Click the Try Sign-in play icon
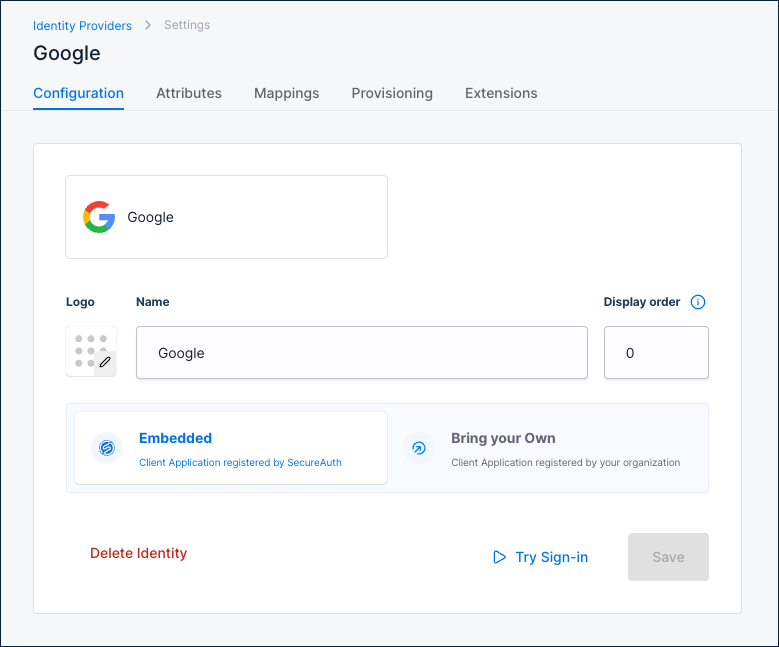The width and height of the screenshot is (779, 647). pos(499,557)
